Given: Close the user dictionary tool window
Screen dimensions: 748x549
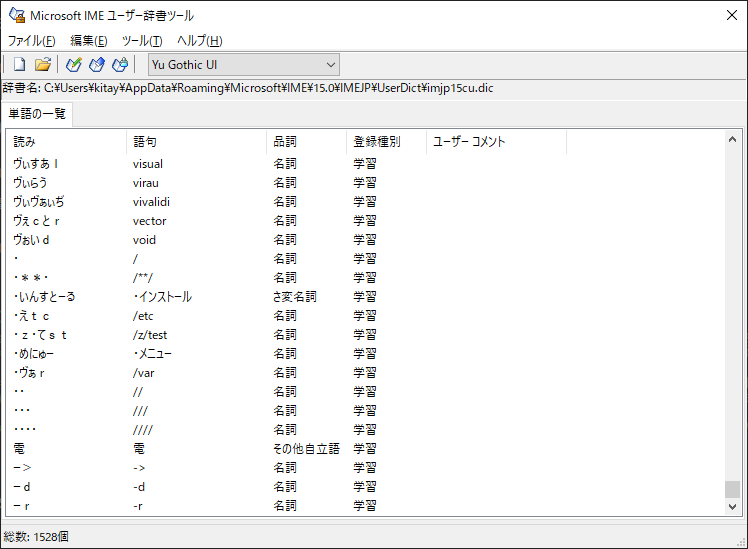Looking at the screenshot, I should 732,15.
